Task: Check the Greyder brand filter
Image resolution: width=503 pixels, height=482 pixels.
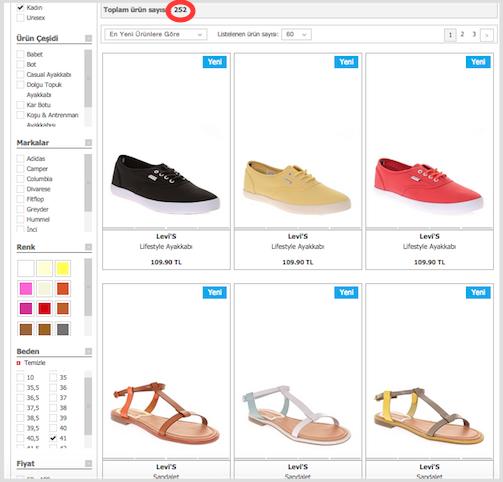Action: (x=20, y=209)
